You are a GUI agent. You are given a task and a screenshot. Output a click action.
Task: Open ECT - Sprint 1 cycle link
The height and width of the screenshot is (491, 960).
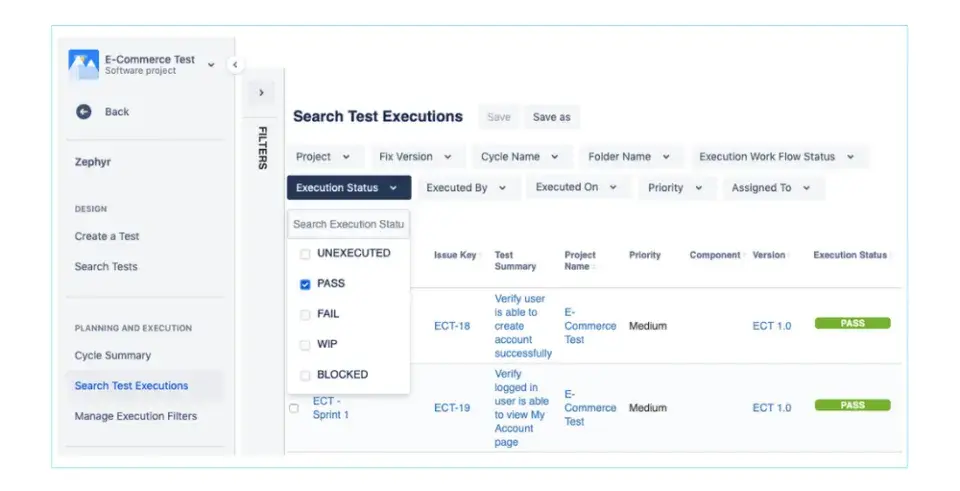[331, 408]
